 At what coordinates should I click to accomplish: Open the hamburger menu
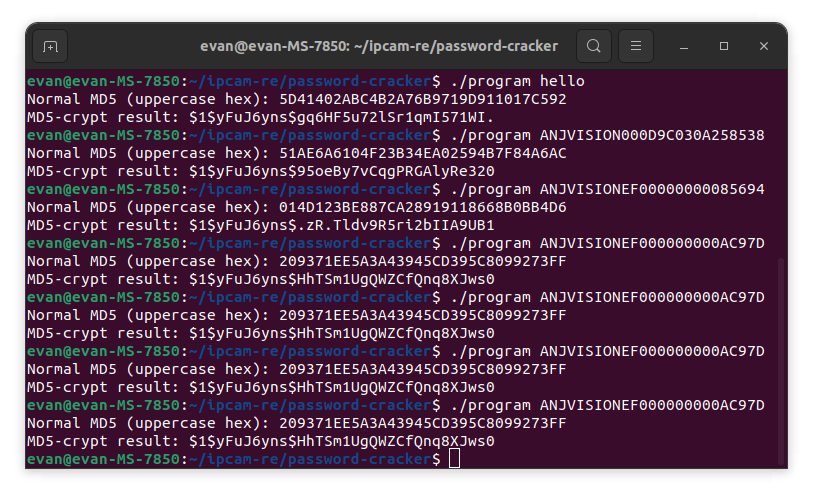(636, 46)
